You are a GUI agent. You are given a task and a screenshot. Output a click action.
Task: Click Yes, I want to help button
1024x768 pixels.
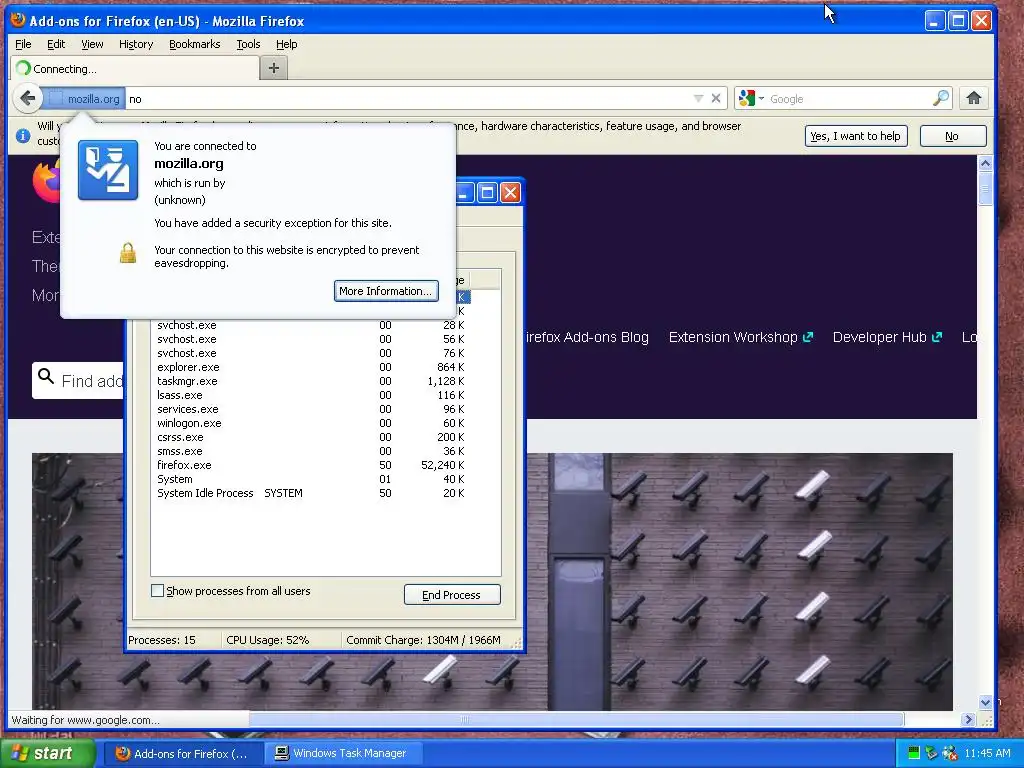pyautogui.click(x=856, y=136)
